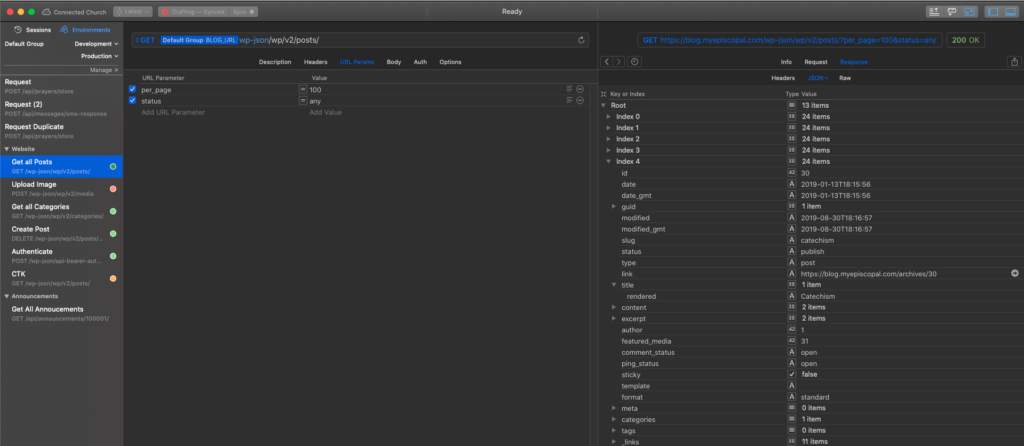Viewport: 1024px width, 446px height.
Task: Select the Create Post request
Action: [x=61, y=234]
